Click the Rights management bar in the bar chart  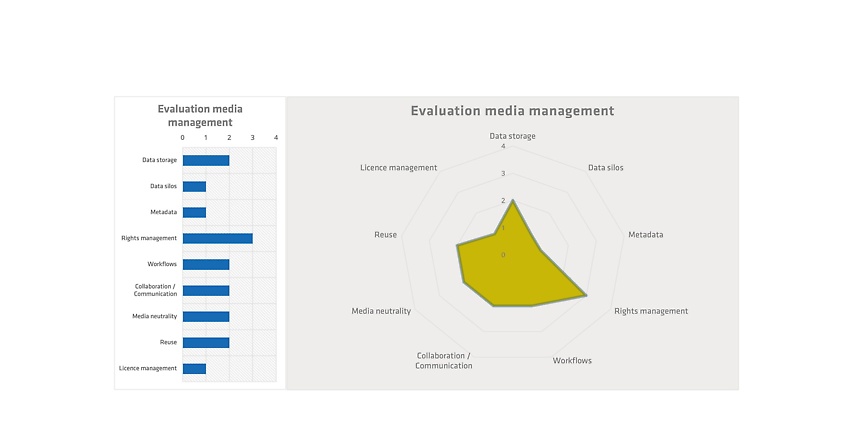coord(217,239)
